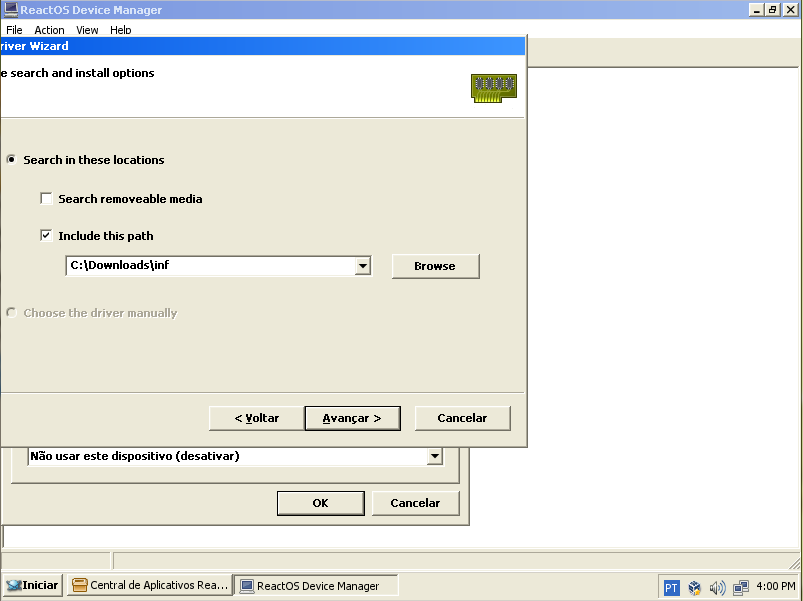The image size is (803, 601).
Task: Click ReactOS Device Manager taskbar button
Action: click(x=316, y=586)
